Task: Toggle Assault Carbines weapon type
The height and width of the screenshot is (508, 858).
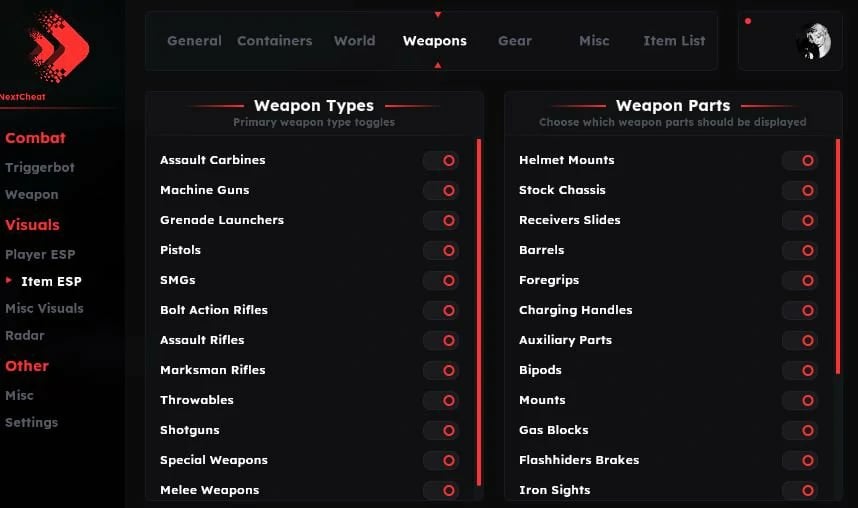Action: [441, 160]
